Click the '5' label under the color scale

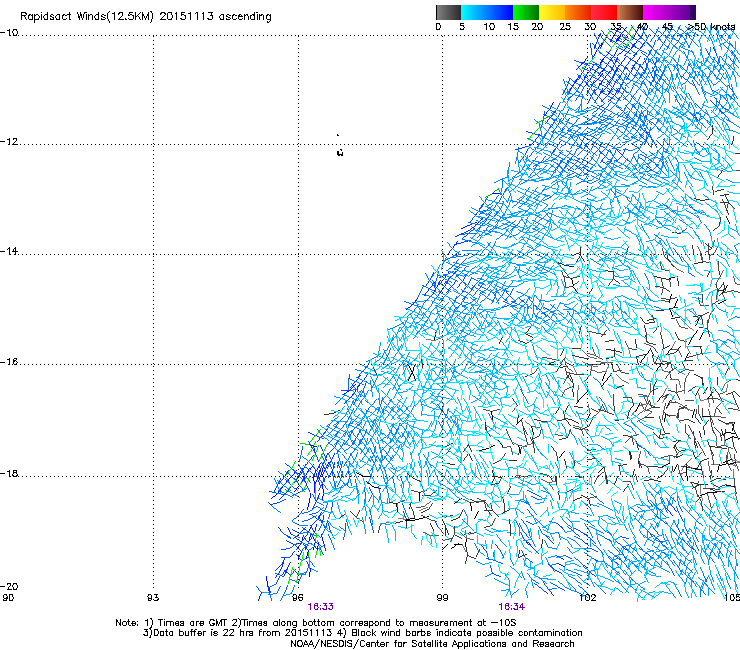coord(462,27)
